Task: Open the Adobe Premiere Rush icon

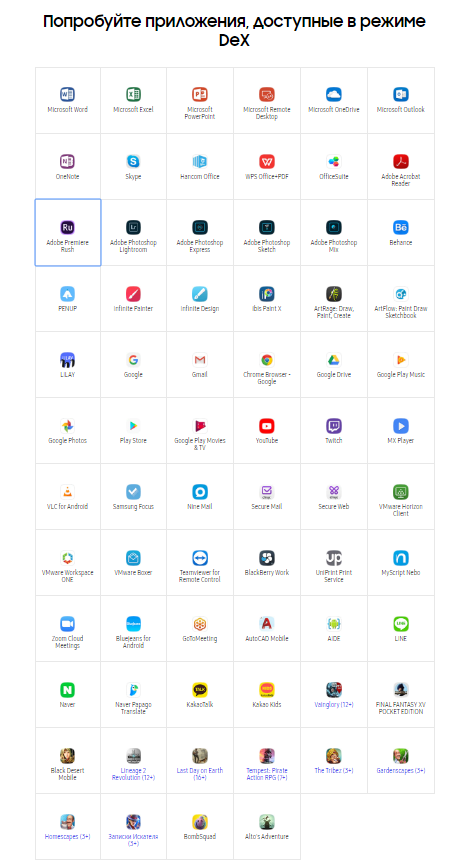Action: coord(67,228)
